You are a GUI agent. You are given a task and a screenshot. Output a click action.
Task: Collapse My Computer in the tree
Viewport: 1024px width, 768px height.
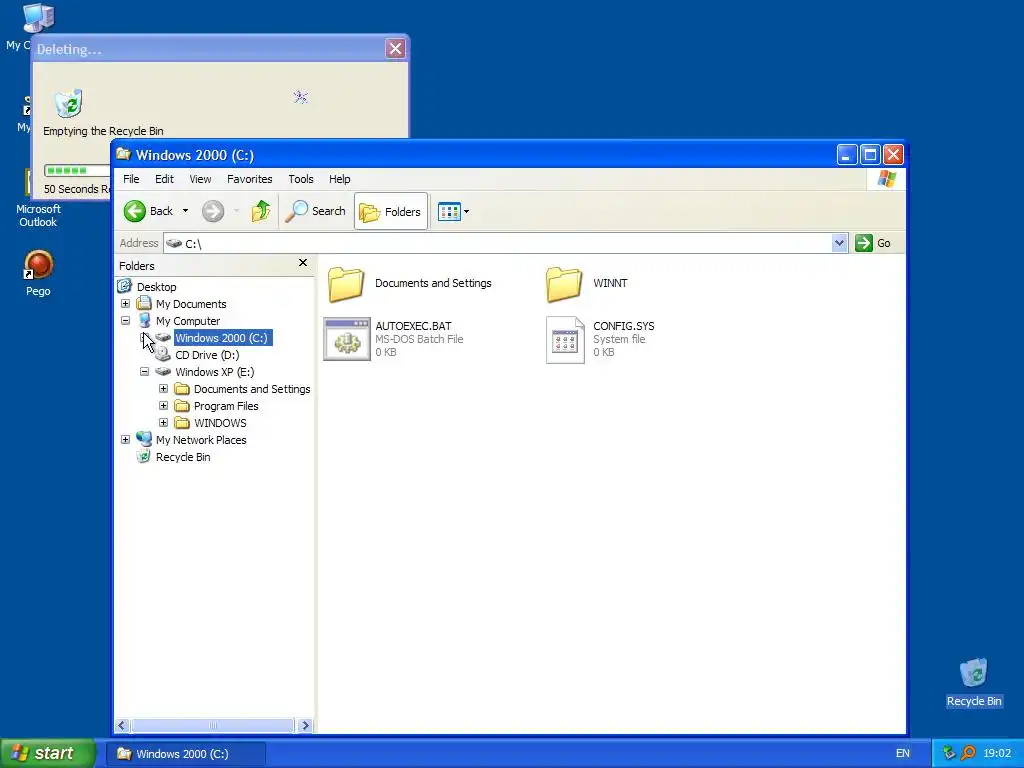point(125,321)
